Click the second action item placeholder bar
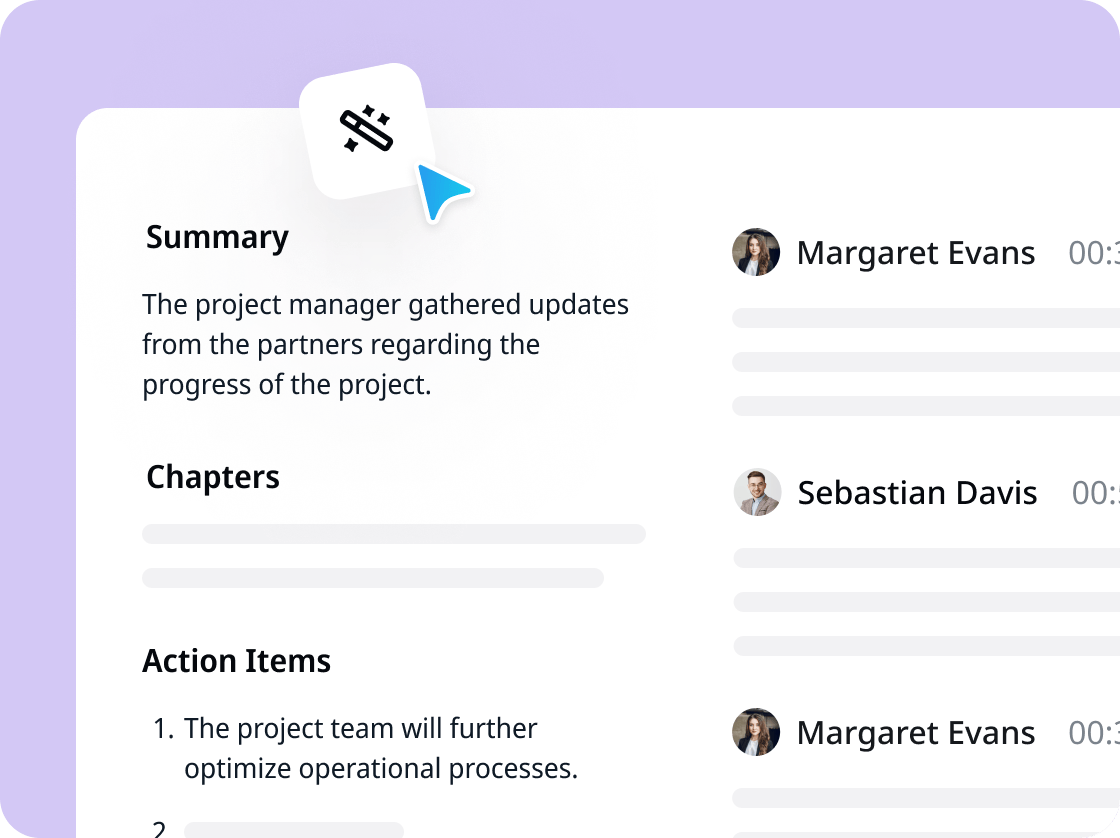Viewport: 1120px width, 838px height. point(293,830)
